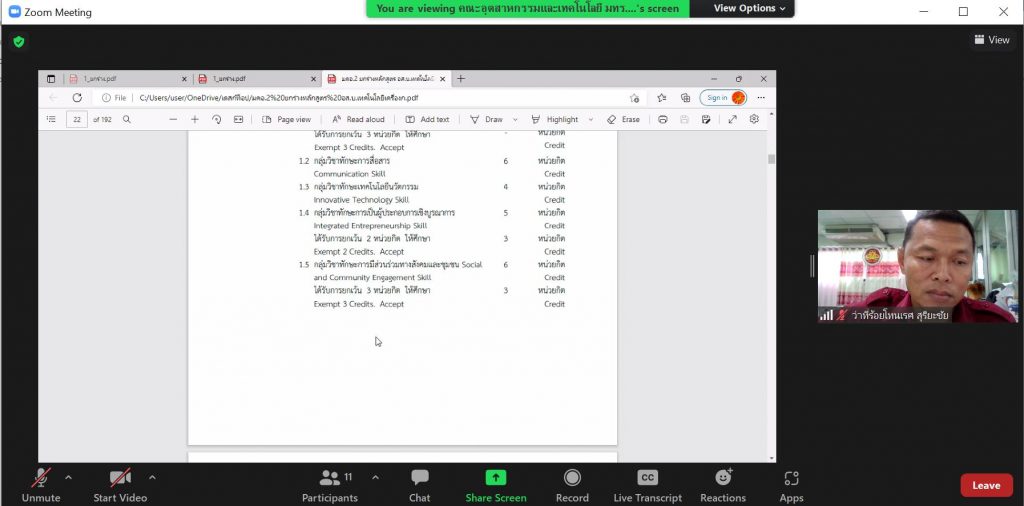
Task: Open a new browser tab with plus
Action: pos(461,78)
